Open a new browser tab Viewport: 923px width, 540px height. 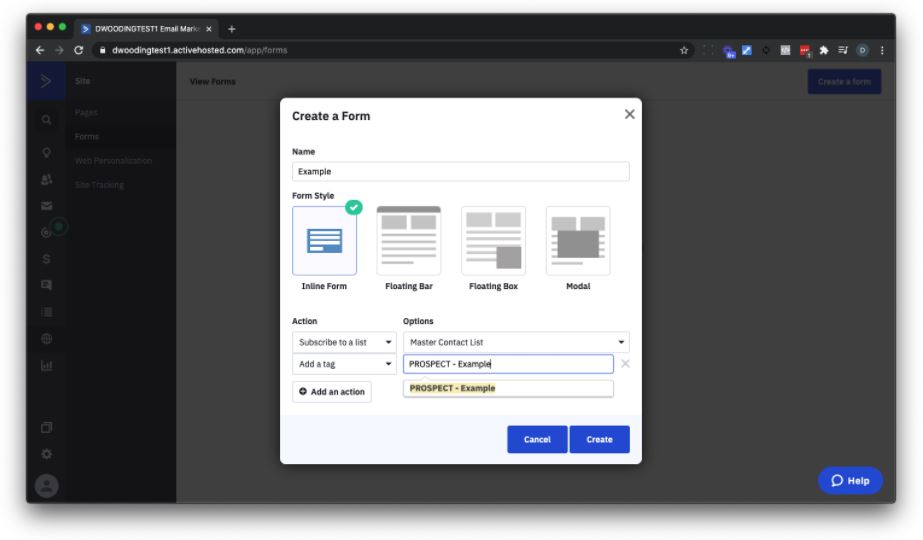tap(232, 28)
